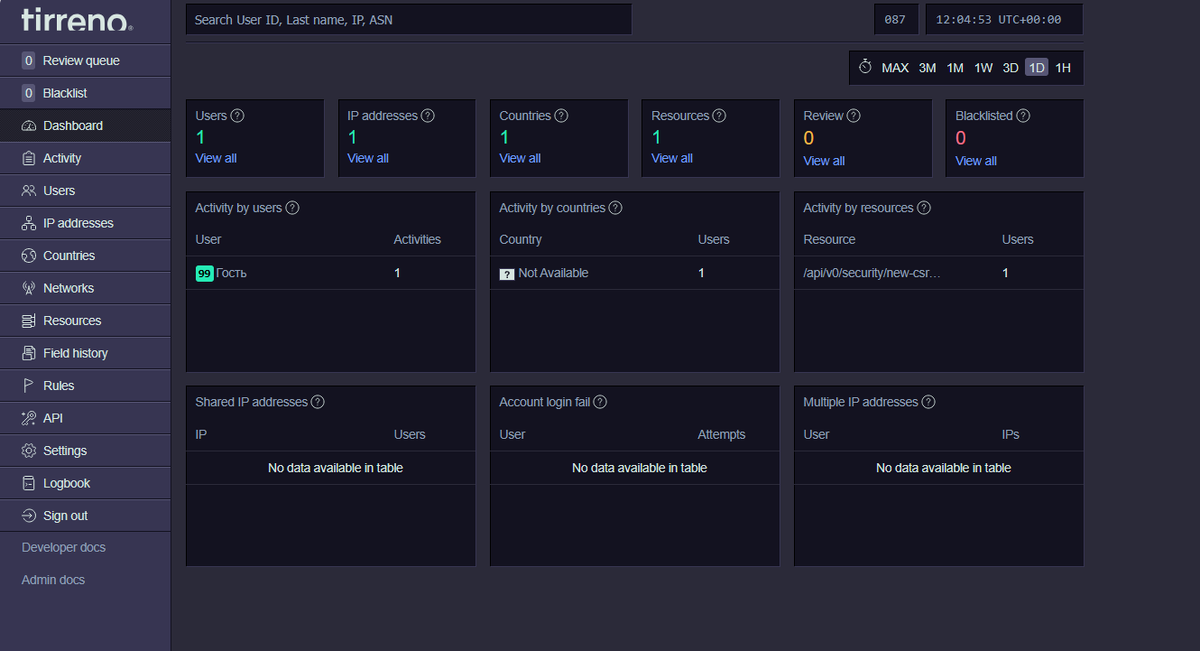Click View all under Users

coord(216,158)
